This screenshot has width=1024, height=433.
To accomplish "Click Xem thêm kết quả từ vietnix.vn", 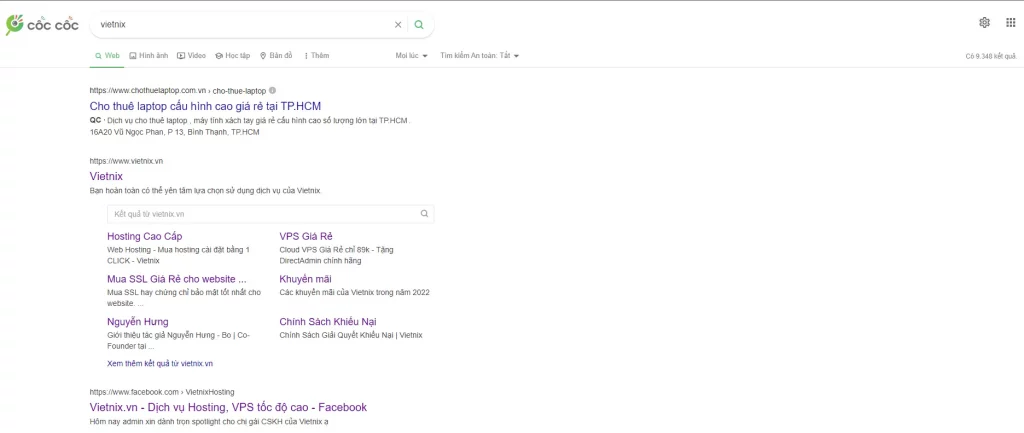I will (x=160, y=363).
